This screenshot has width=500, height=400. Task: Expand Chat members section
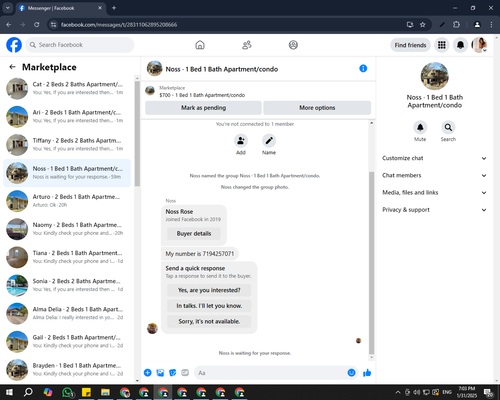434,175
